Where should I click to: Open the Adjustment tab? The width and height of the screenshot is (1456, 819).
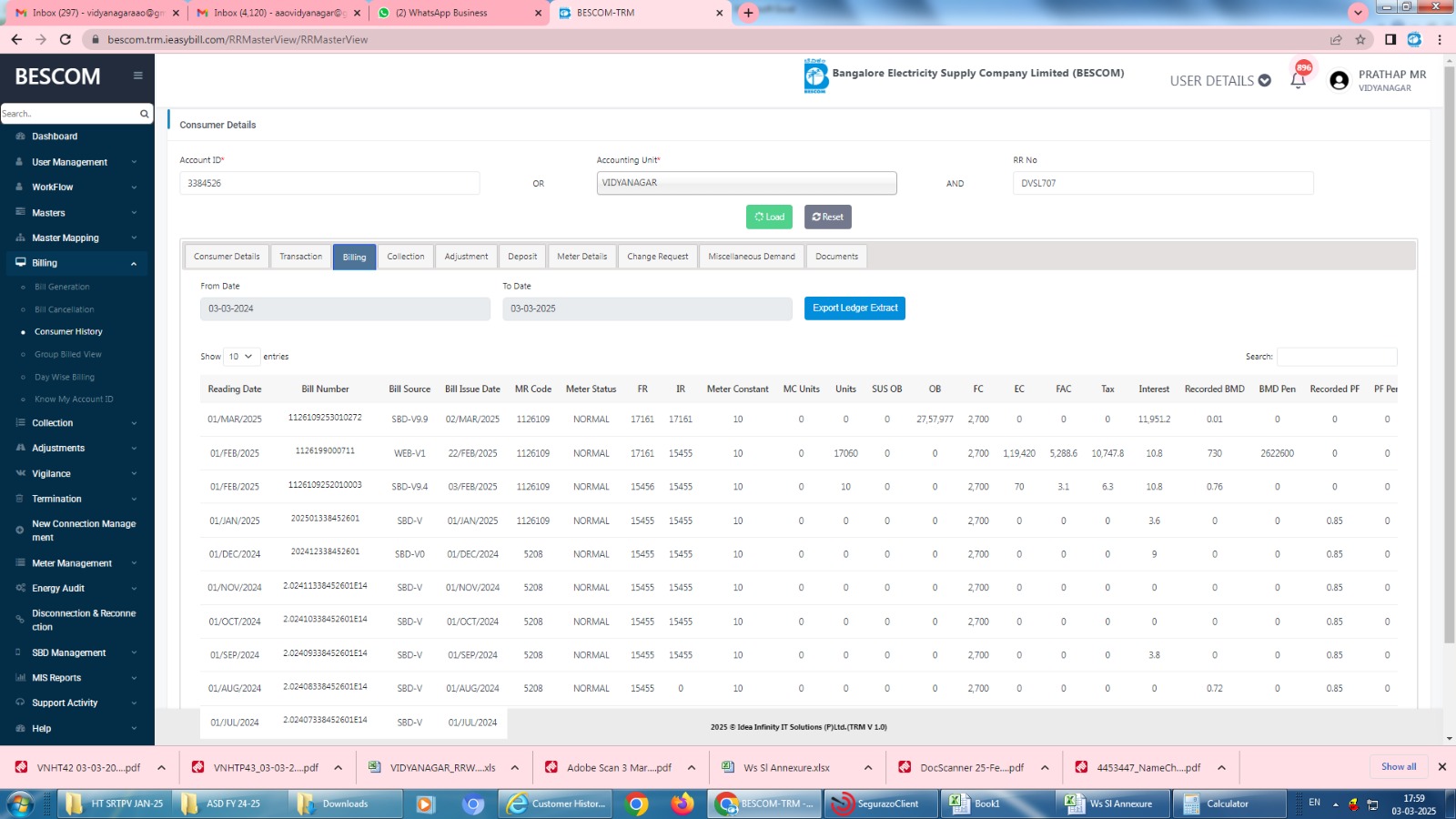(x=467, y=257)
